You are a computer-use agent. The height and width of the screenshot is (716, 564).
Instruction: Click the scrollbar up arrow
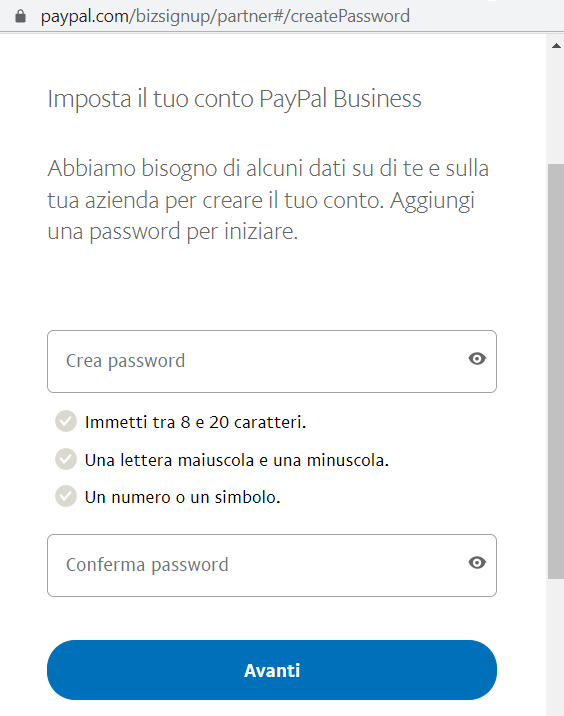556,46
